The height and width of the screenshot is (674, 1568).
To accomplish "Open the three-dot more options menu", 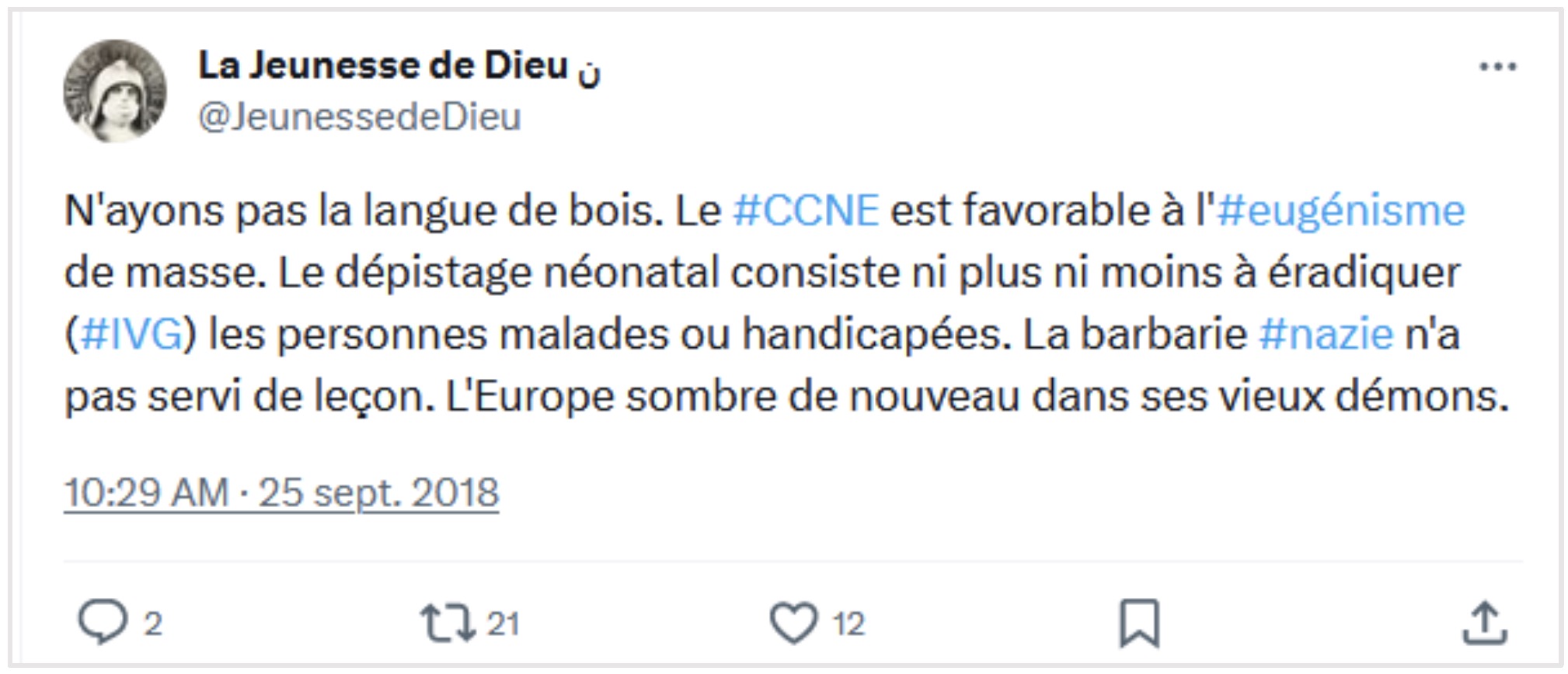I will click(x=1498, y=68).
